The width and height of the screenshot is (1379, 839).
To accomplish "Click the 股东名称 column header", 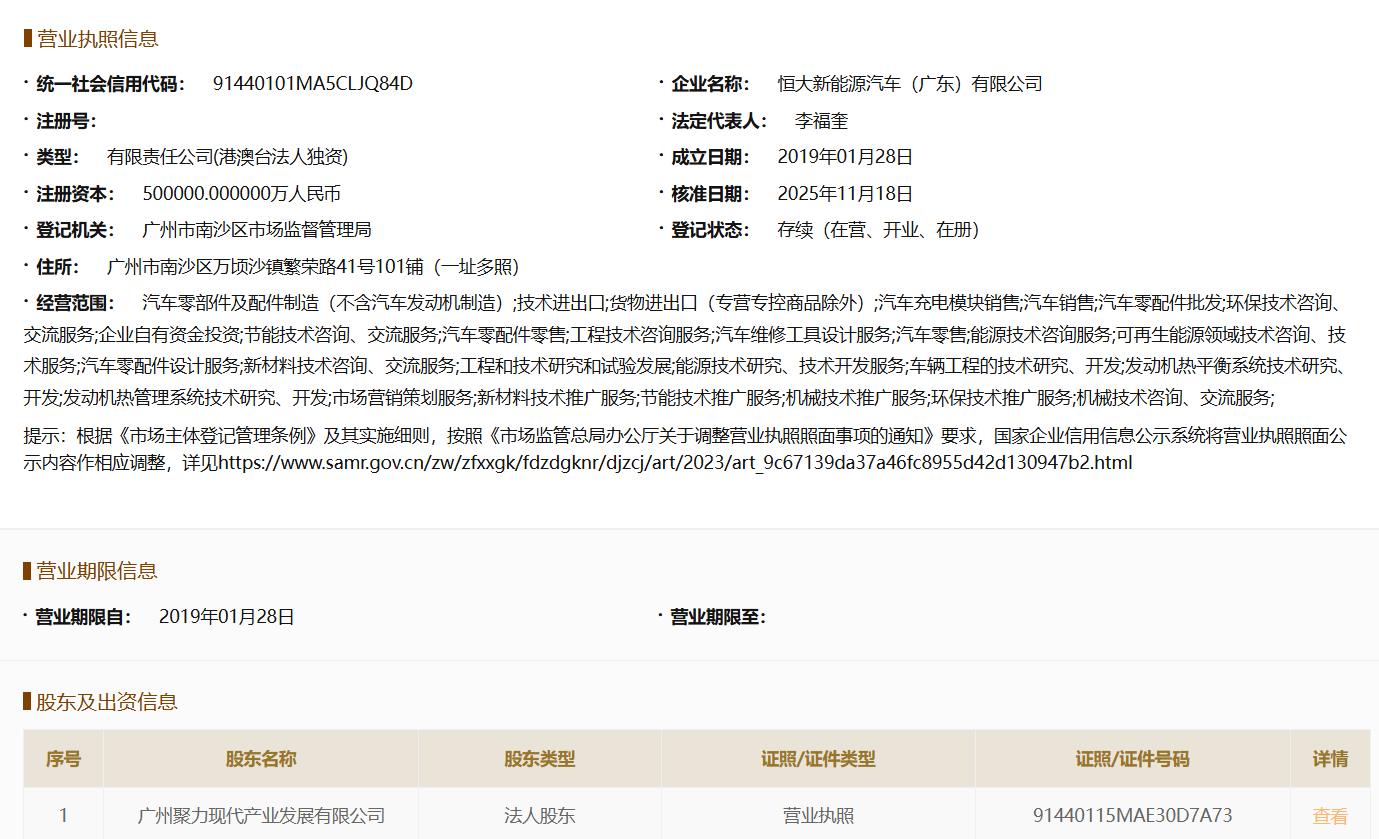I will [261, 759].
